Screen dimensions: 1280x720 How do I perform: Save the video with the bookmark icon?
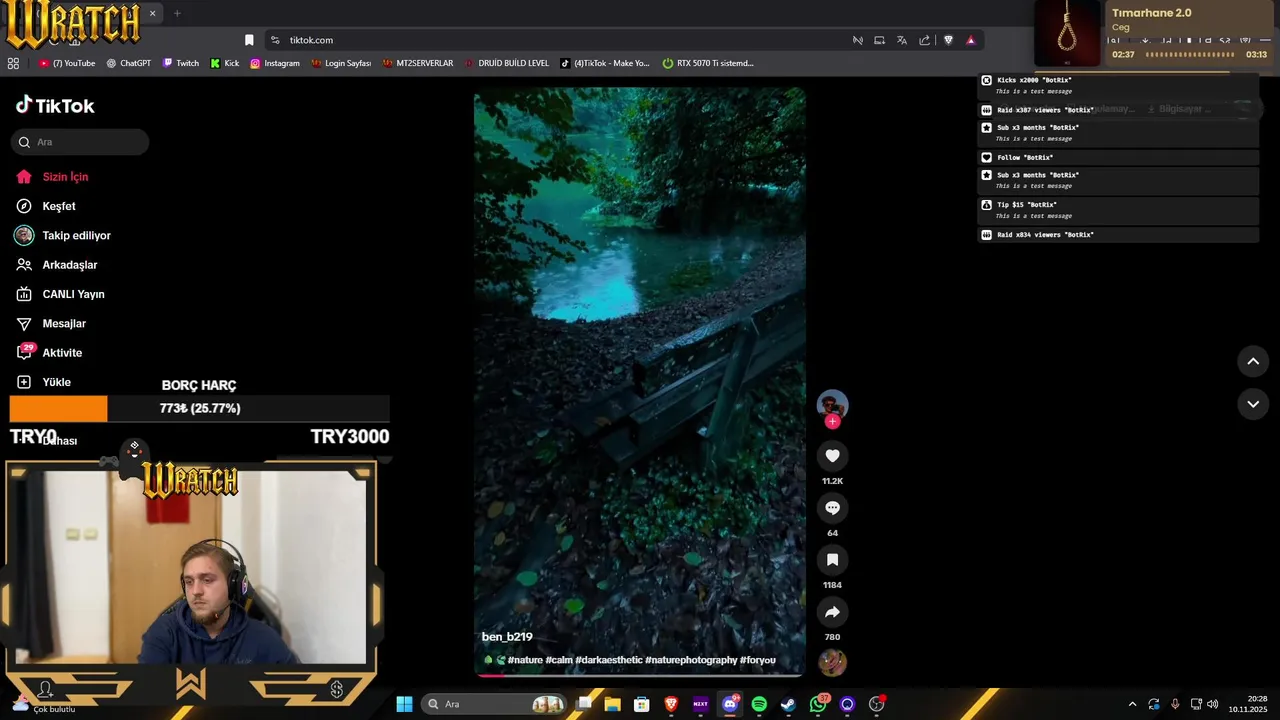[x=832, y=560]
